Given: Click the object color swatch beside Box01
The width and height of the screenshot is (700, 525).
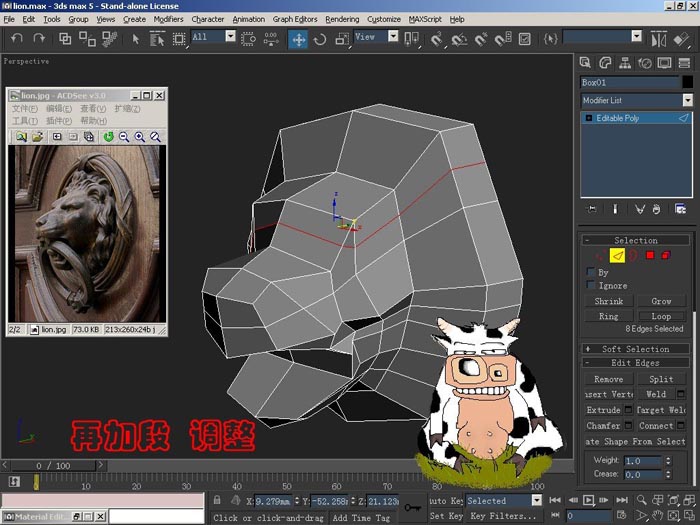Looking at the screenshot, I should pyautogui.click(x=688, y=82).
